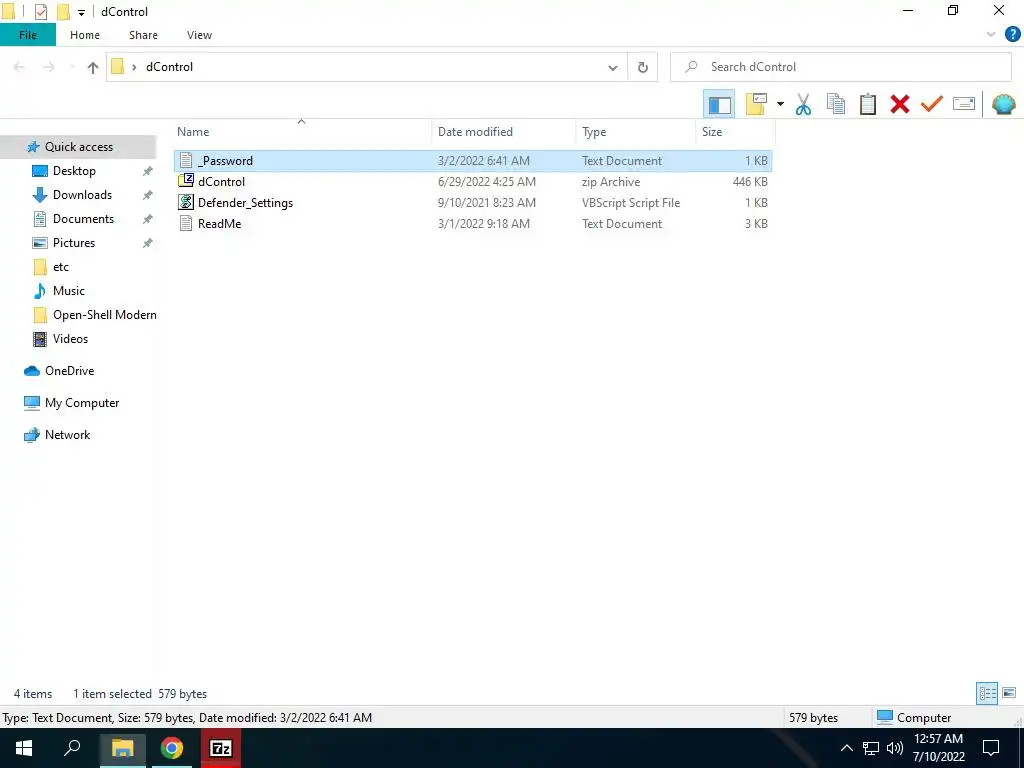Open the File tab

[28, 35]
